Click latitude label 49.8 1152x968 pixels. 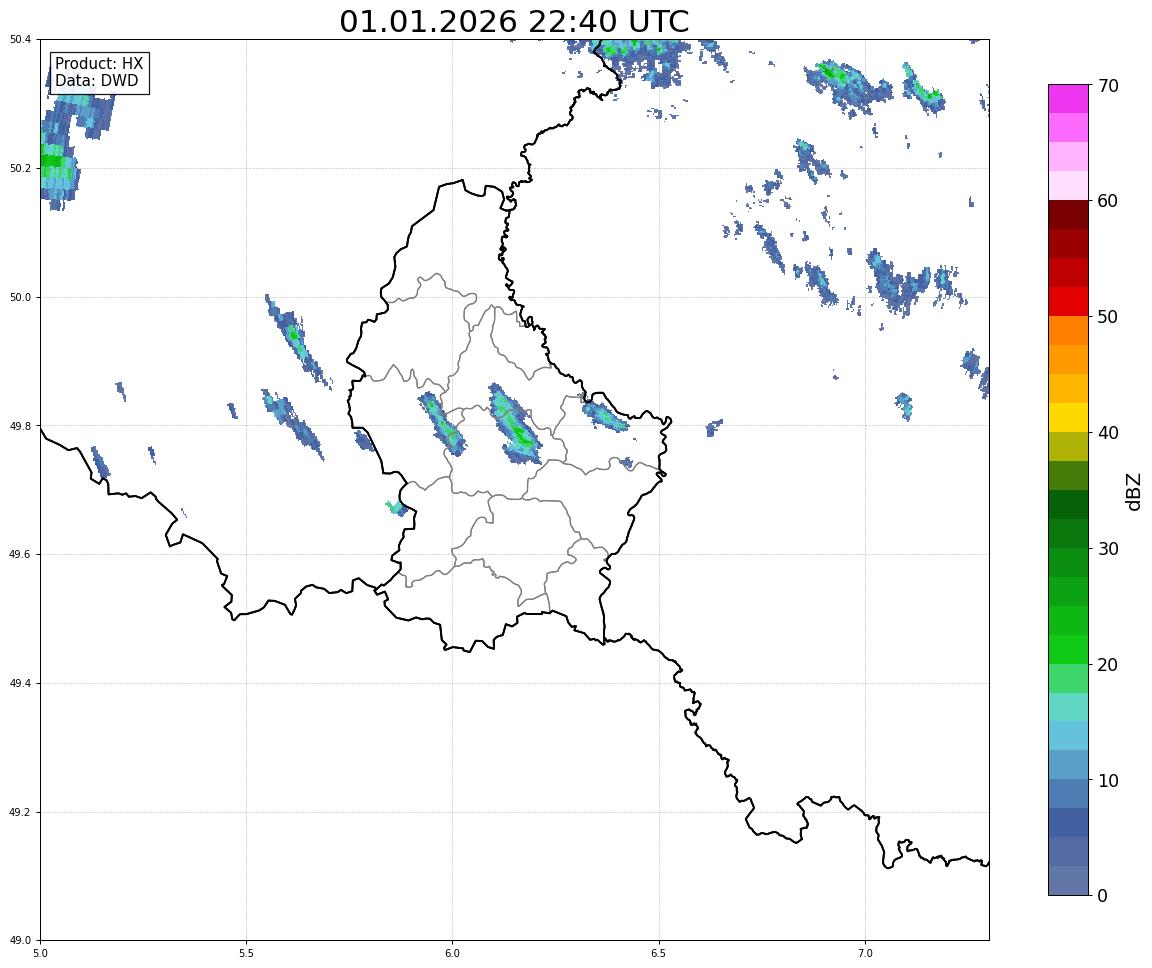coord(20,426)
